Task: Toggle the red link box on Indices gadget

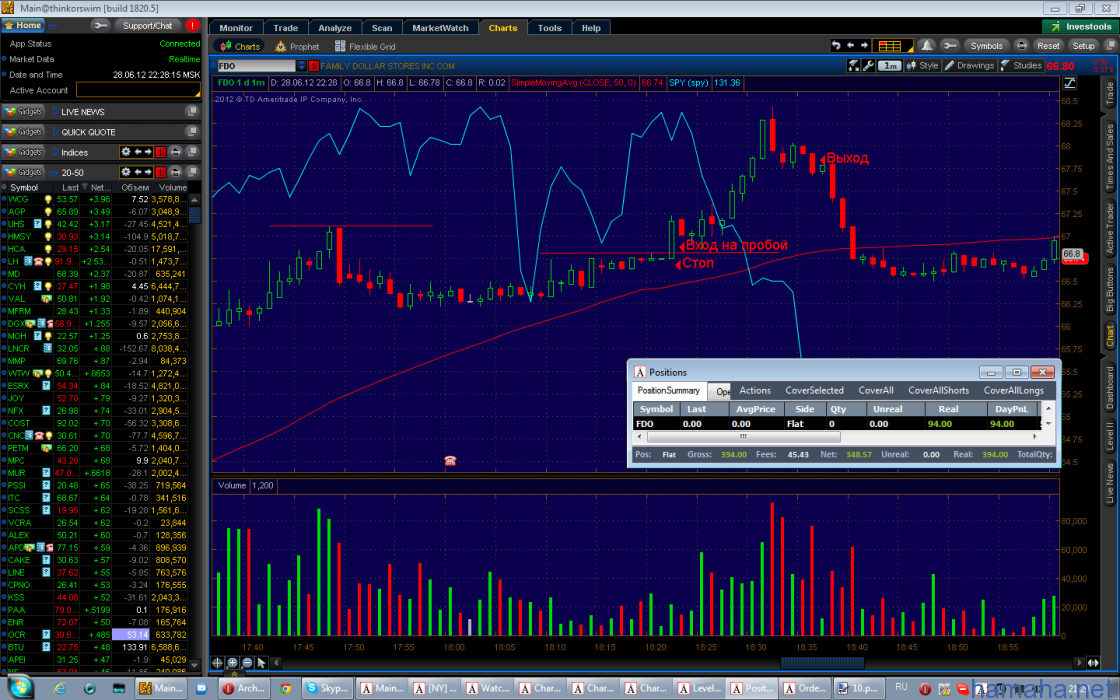Action: tap(161, 152)
